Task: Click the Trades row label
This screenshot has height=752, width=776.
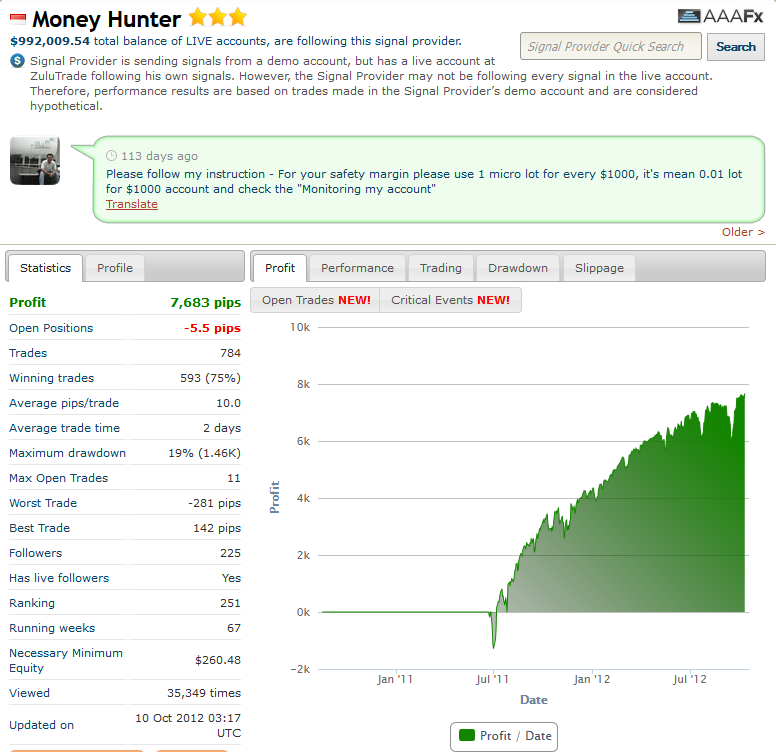Action: (28, 353)
